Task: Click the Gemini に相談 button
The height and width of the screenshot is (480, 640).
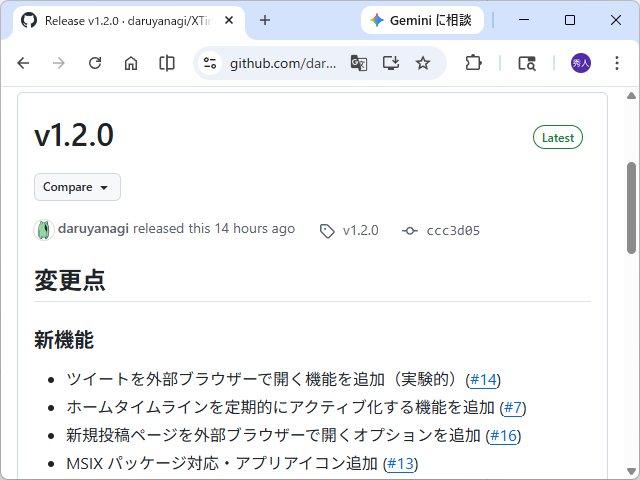Action: pyautogui.click(x=422, y=20)
